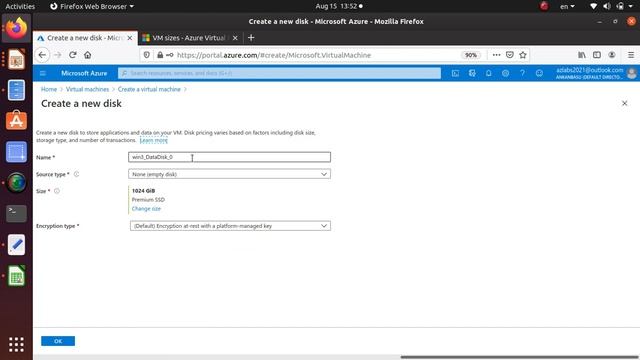Open a new browser tab
This screenshot has width=640, height=360.
click(251, 38)
